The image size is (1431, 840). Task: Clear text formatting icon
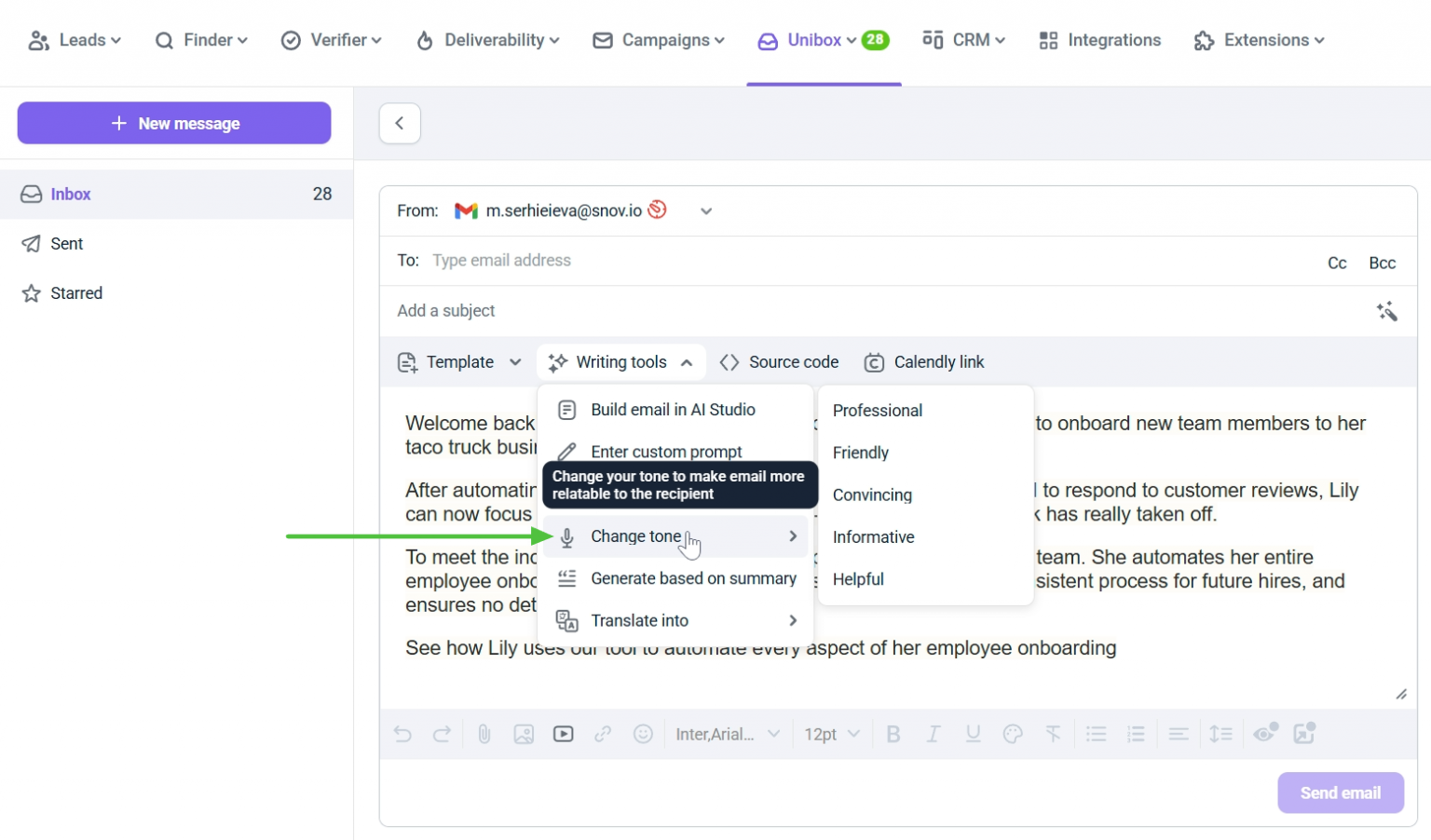pyautogui.click(x=1053, y=734)
